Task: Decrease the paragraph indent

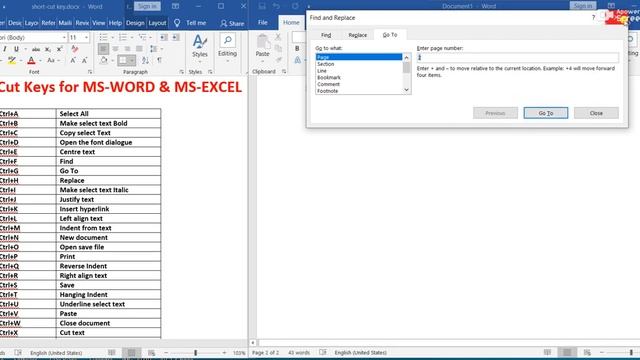Action: click(x=164, y=38)
